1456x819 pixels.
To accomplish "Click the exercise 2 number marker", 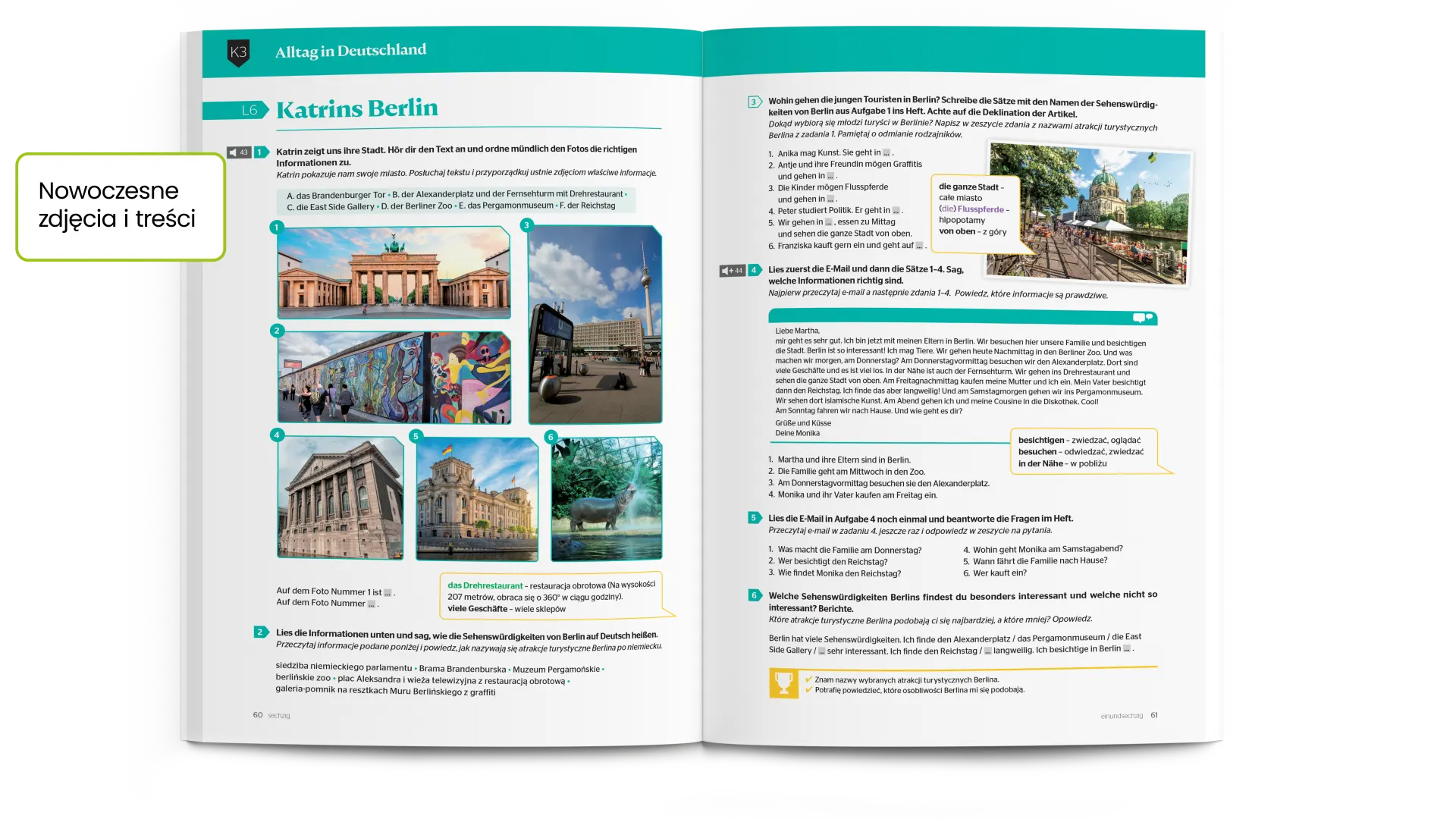I will [x=260, y=632].
